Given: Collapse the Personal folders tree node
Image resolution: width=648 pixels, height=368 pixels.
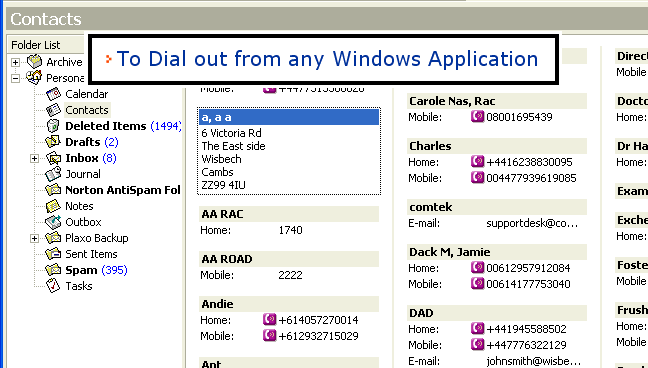Looking at the screenshot, I should pyautogui.click(x=15, y=78).
